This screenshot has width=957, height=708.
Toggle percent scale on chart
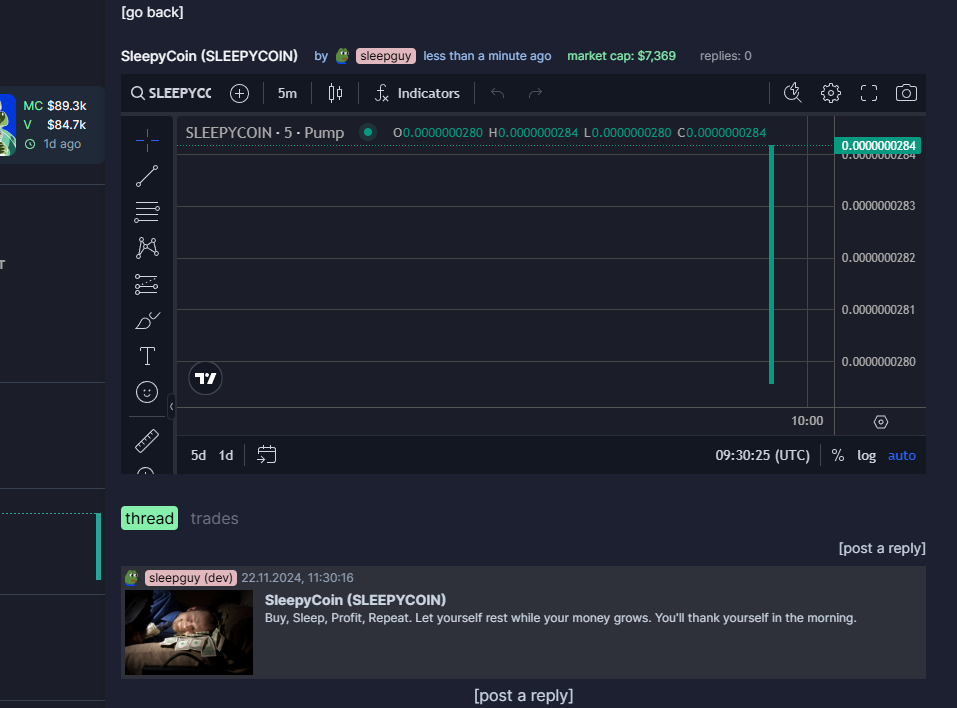pyautogui.click(x=838, y=455)
